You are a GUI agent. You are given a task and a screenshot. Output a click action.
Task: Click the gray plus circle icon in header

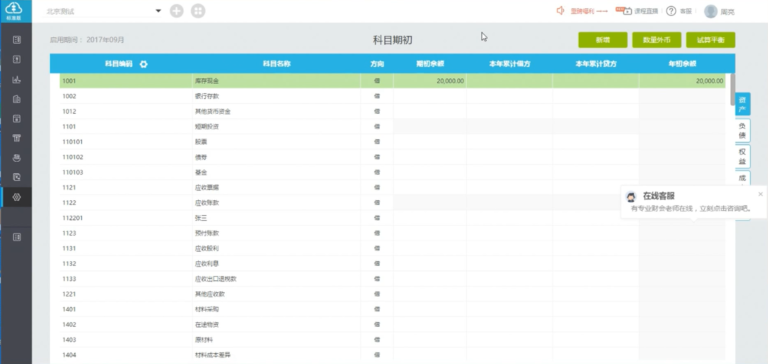177,11
